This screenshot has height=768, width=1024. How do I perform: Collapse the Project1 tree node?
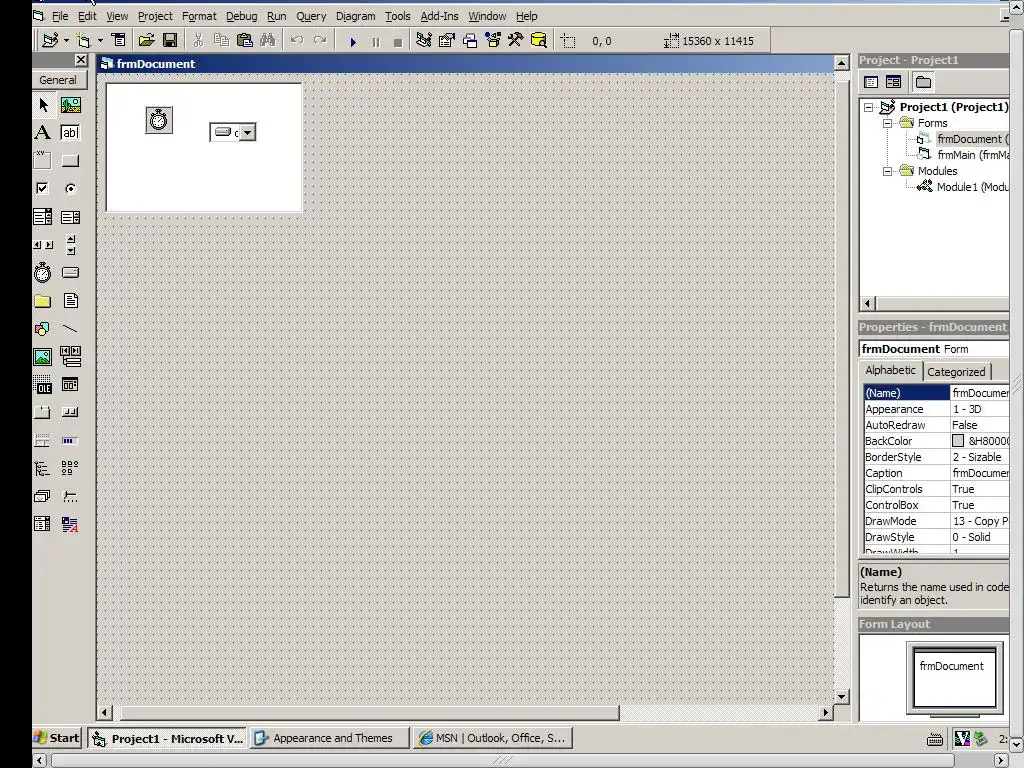click(868, 107)
